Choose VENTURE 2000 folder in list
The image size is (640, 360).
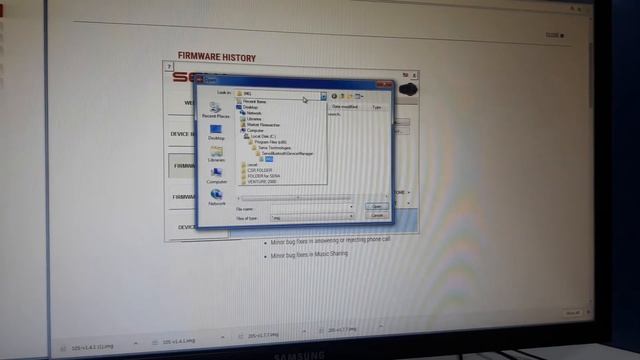click(259, 182)
